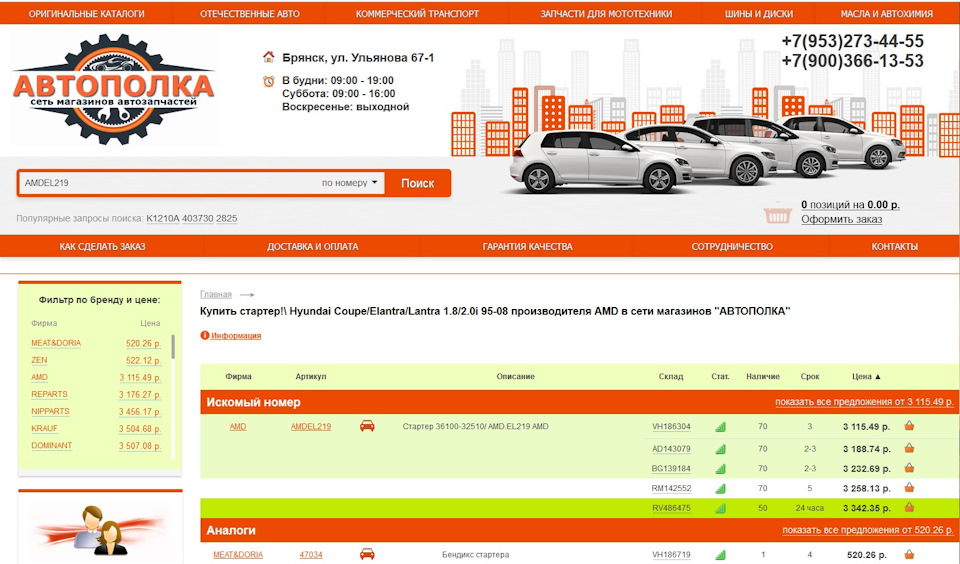Click phone number +7(953)273-44-55
Viewport: 960px width, 564px height.
[852, 41]
